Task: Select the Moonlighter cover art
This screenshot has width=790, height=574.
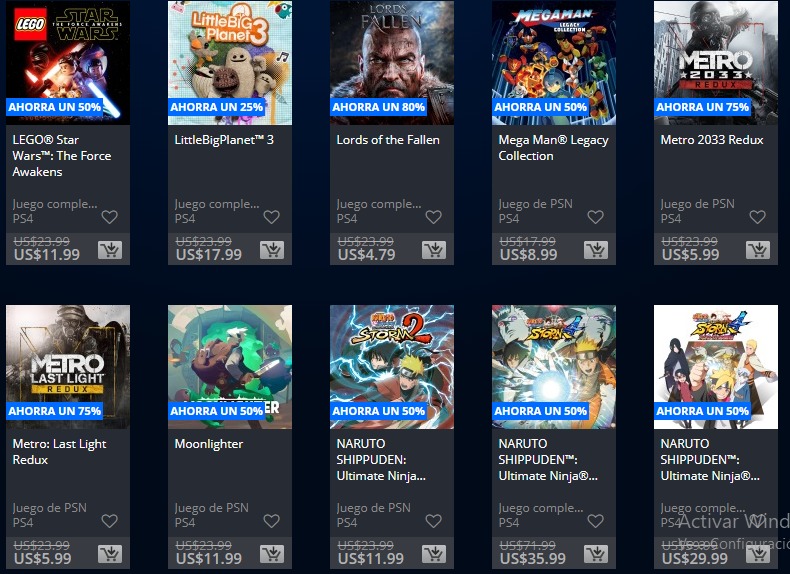Action: [x=230, y=367]
